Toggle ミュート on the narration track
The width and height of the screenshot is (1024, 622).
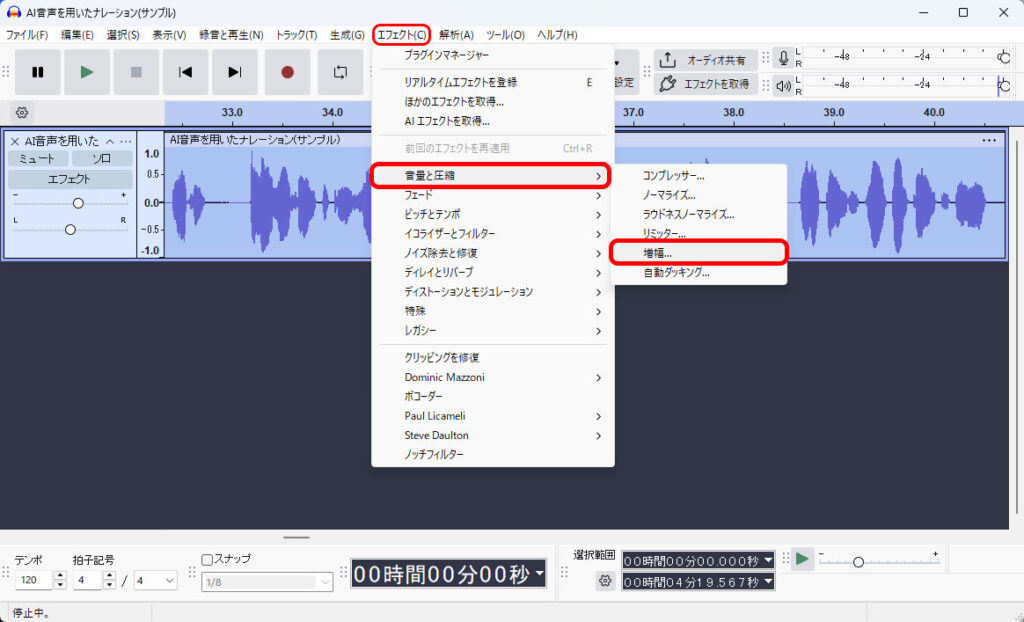(x=38, y=159)
